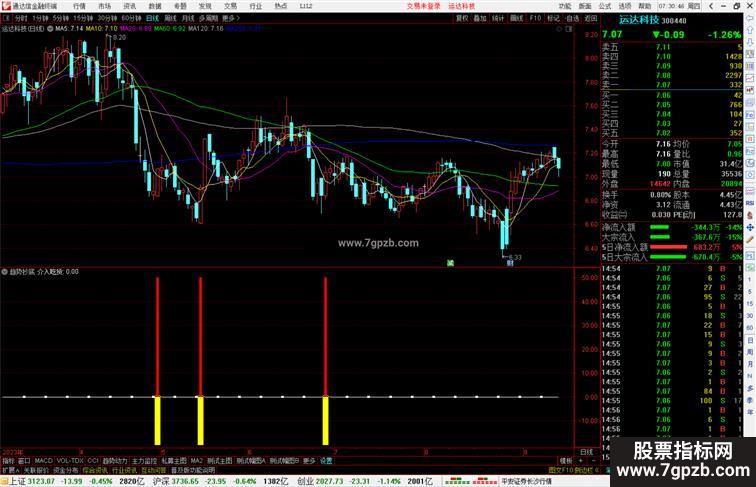Click the 沪深 index value in status bar
The image size is (756, 487).
pos(186,481)
